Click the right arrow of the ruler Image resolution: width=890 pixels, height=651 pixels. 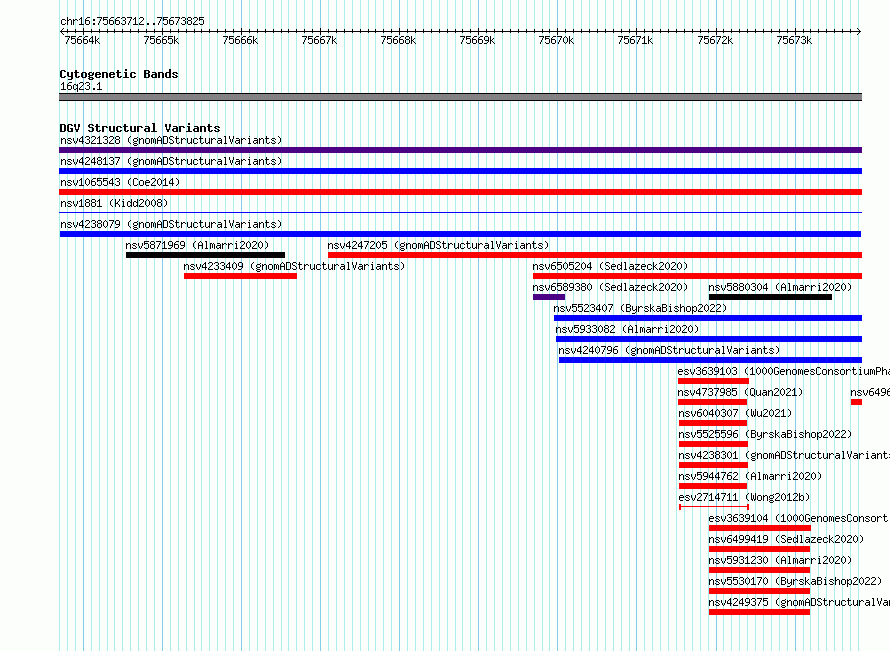pos(859,31)
